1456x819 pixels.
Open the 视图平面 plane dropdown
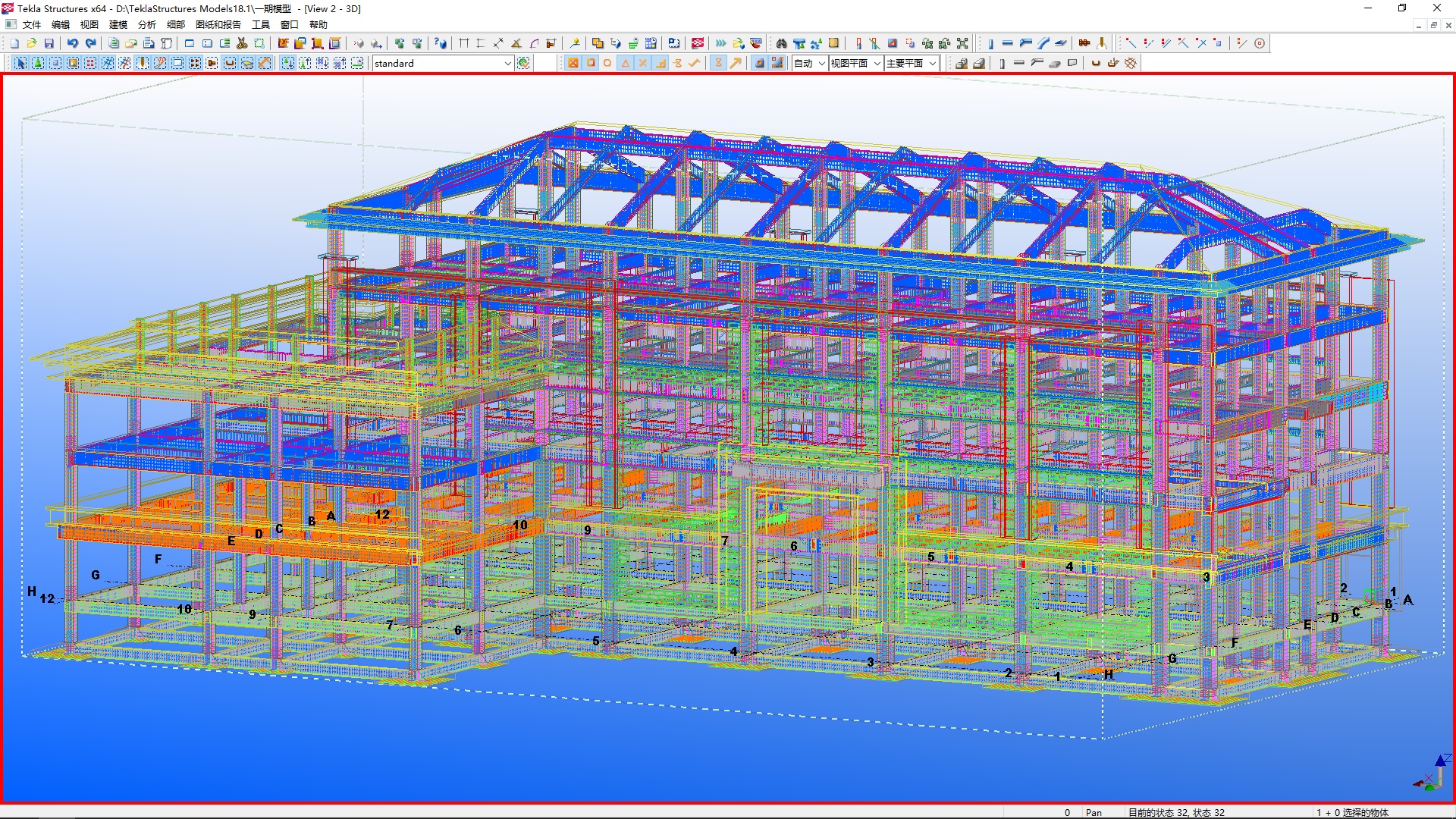click(877, 63)
